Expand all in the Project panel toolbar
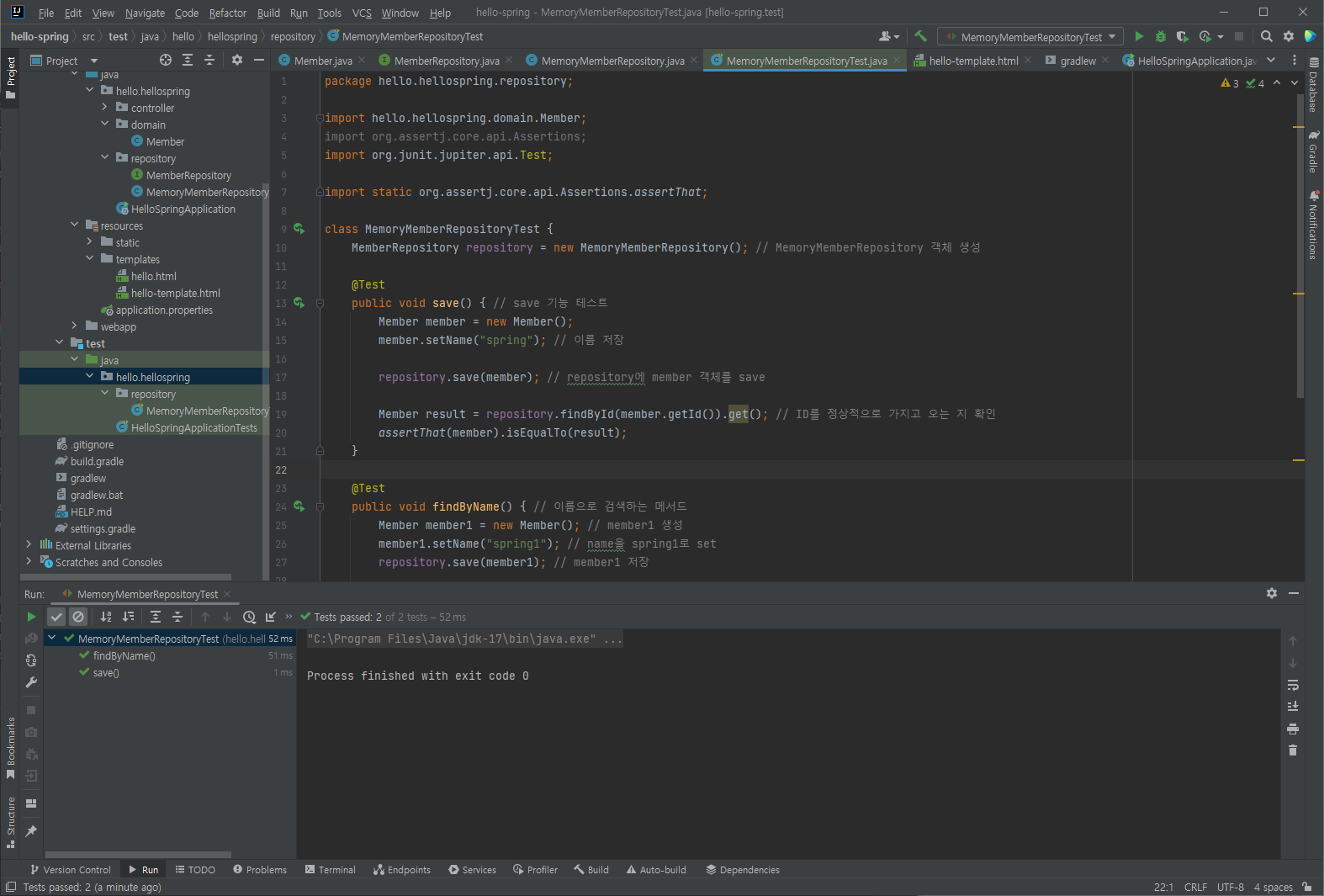1324x896 pixels. point(188,60)
